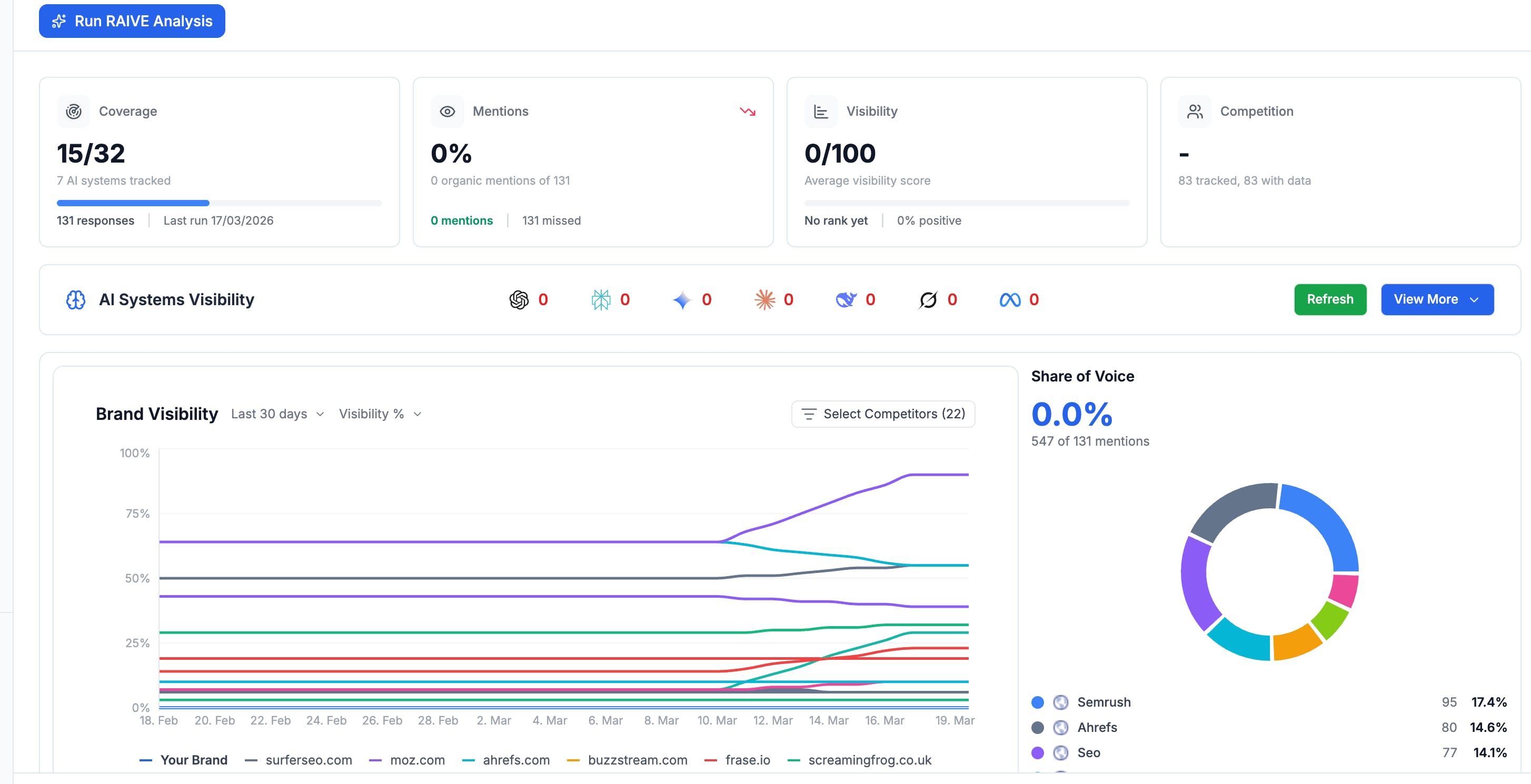
Task: Open the Last 30 days dropdown
Action: click(x=277, y=414)
